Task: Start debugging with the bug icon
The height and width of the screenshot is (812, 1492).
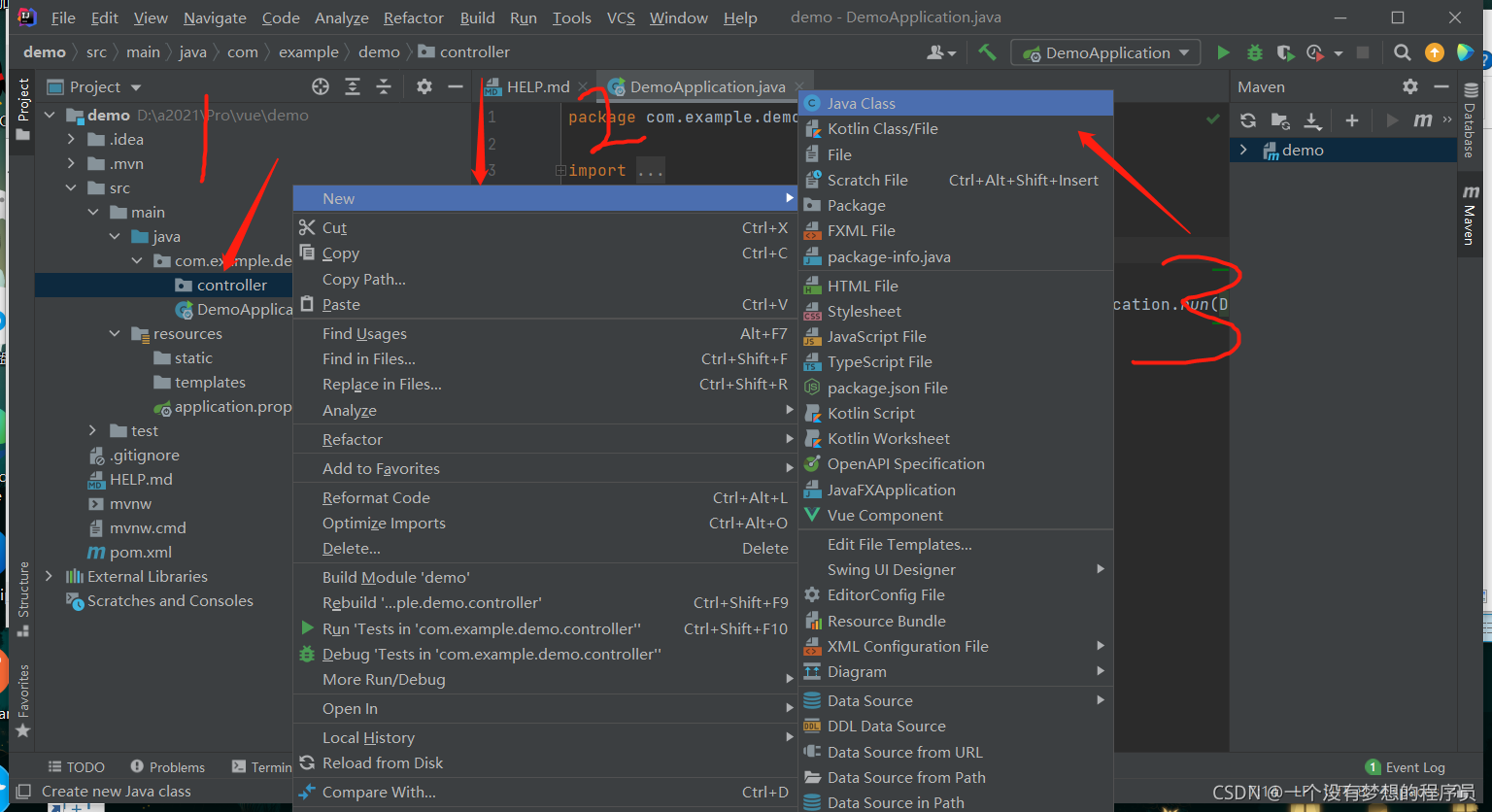Action: click(1255, 52)
